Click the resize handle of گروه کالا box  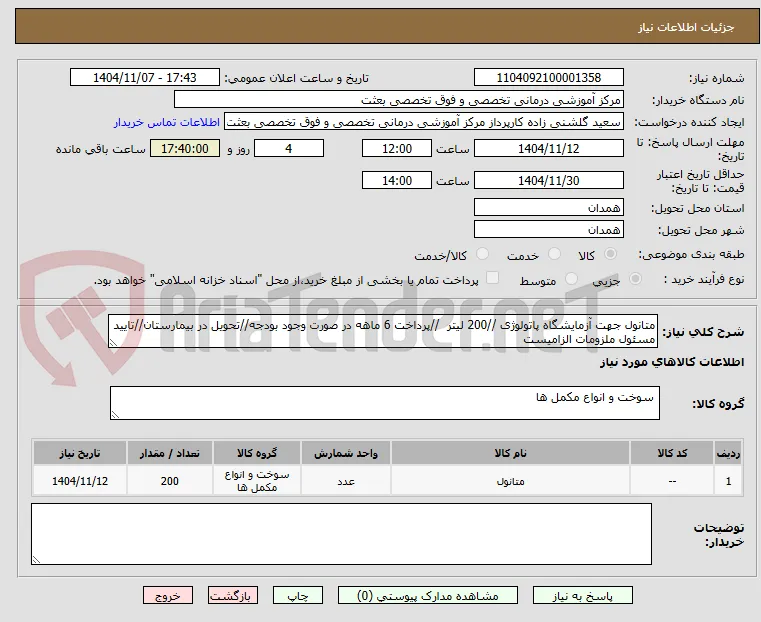pyautogui.click(x=115, y=414)
